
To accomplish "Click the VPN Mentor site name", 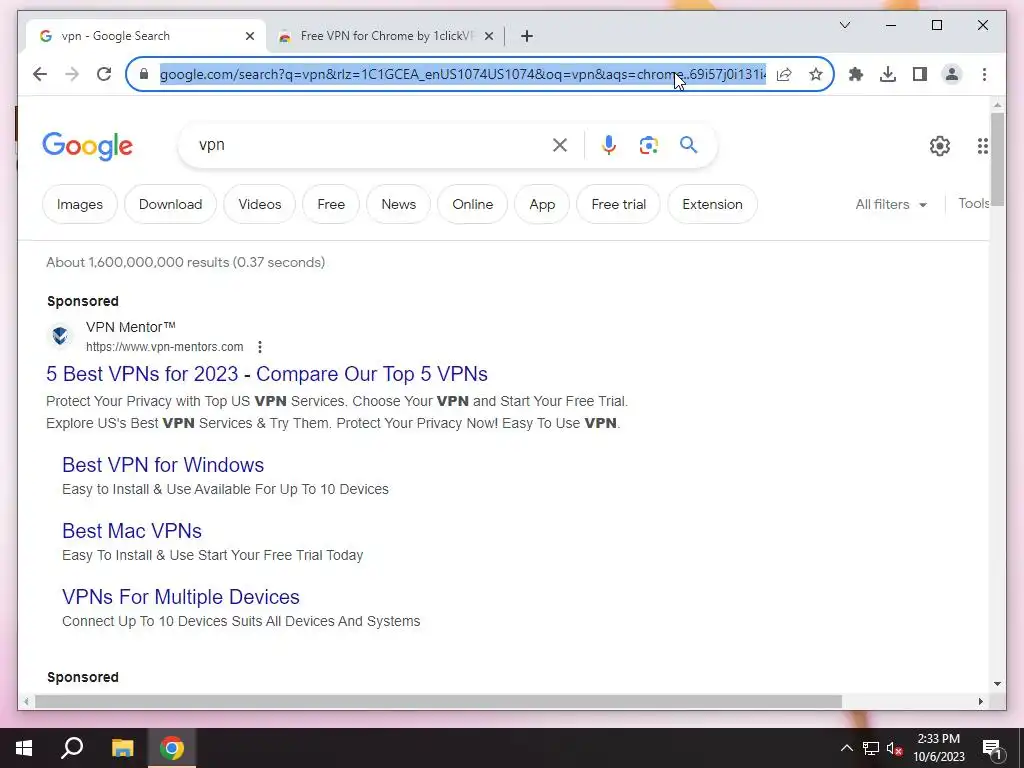I will 131,327.
